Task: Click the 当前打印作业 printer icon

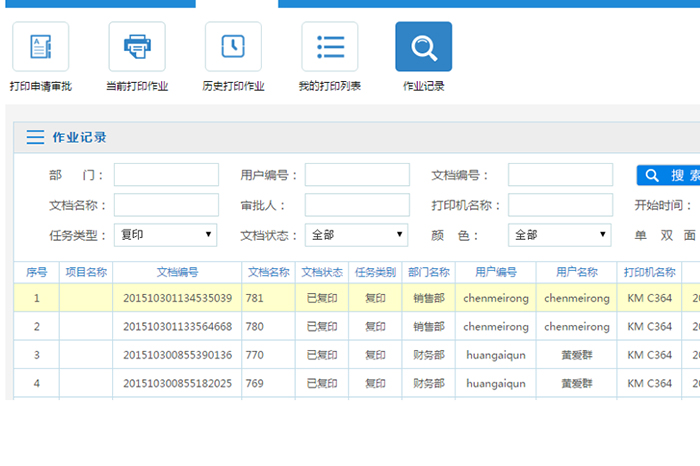Action: pos(137,47)
